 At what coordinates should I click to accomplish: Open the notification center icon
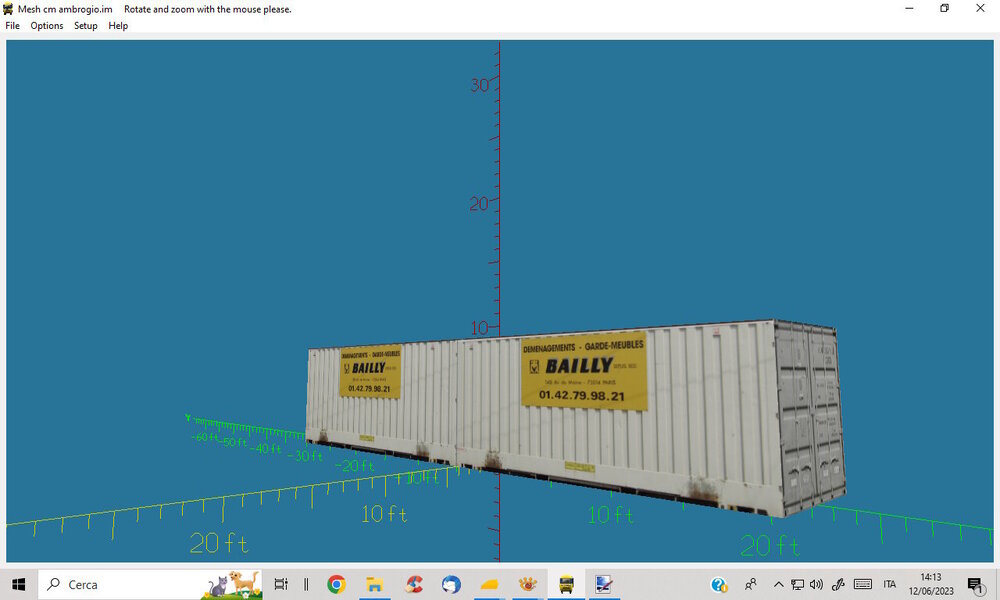point(975,584)
